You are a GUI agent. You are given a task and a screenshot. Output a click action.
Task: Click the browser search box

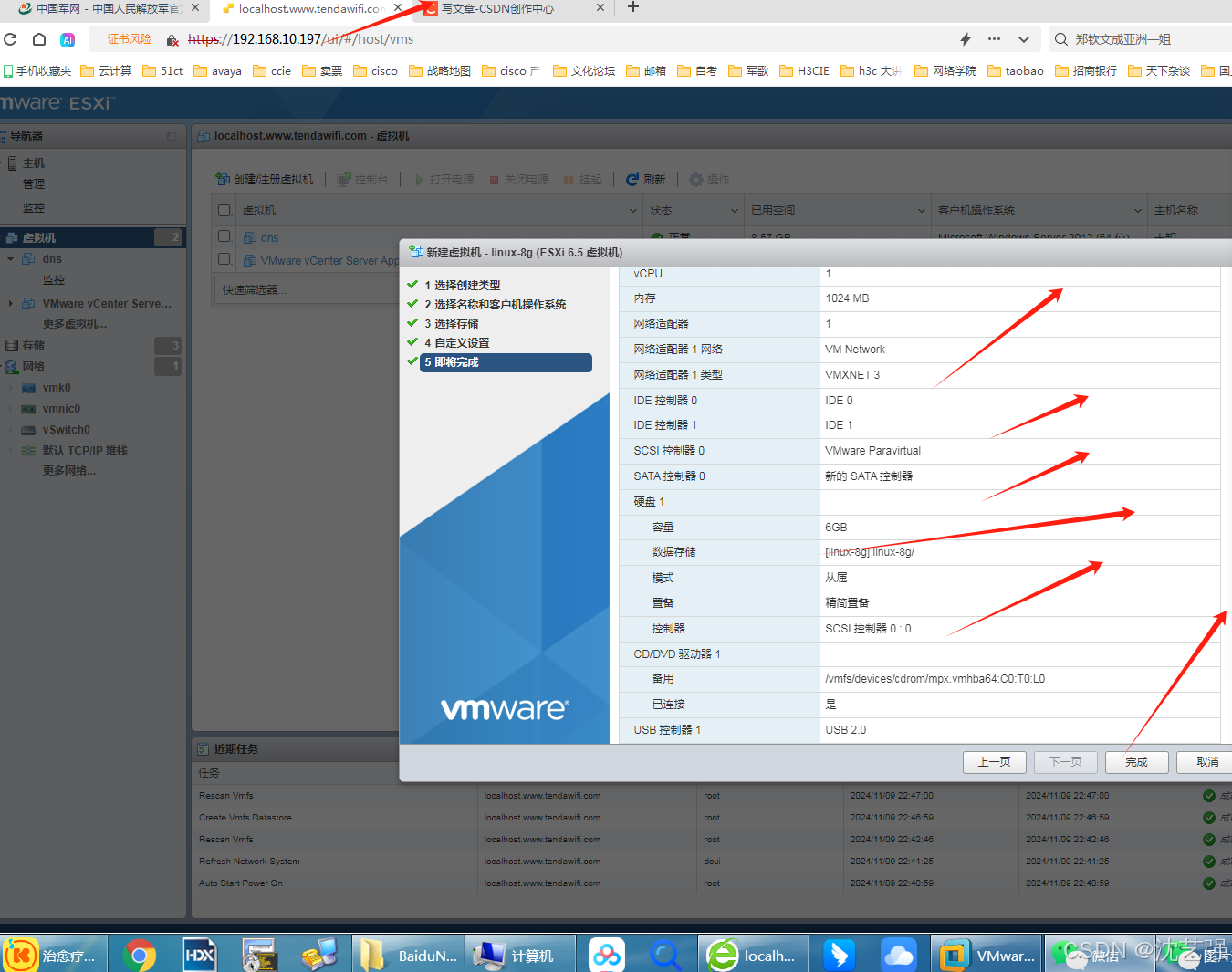[x=1141, y=39]
